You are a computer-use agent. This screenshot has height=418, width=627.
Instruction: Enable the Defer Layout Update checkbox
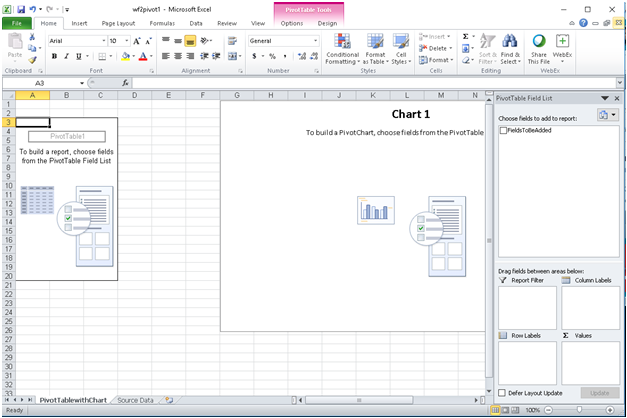coord(502,393)
